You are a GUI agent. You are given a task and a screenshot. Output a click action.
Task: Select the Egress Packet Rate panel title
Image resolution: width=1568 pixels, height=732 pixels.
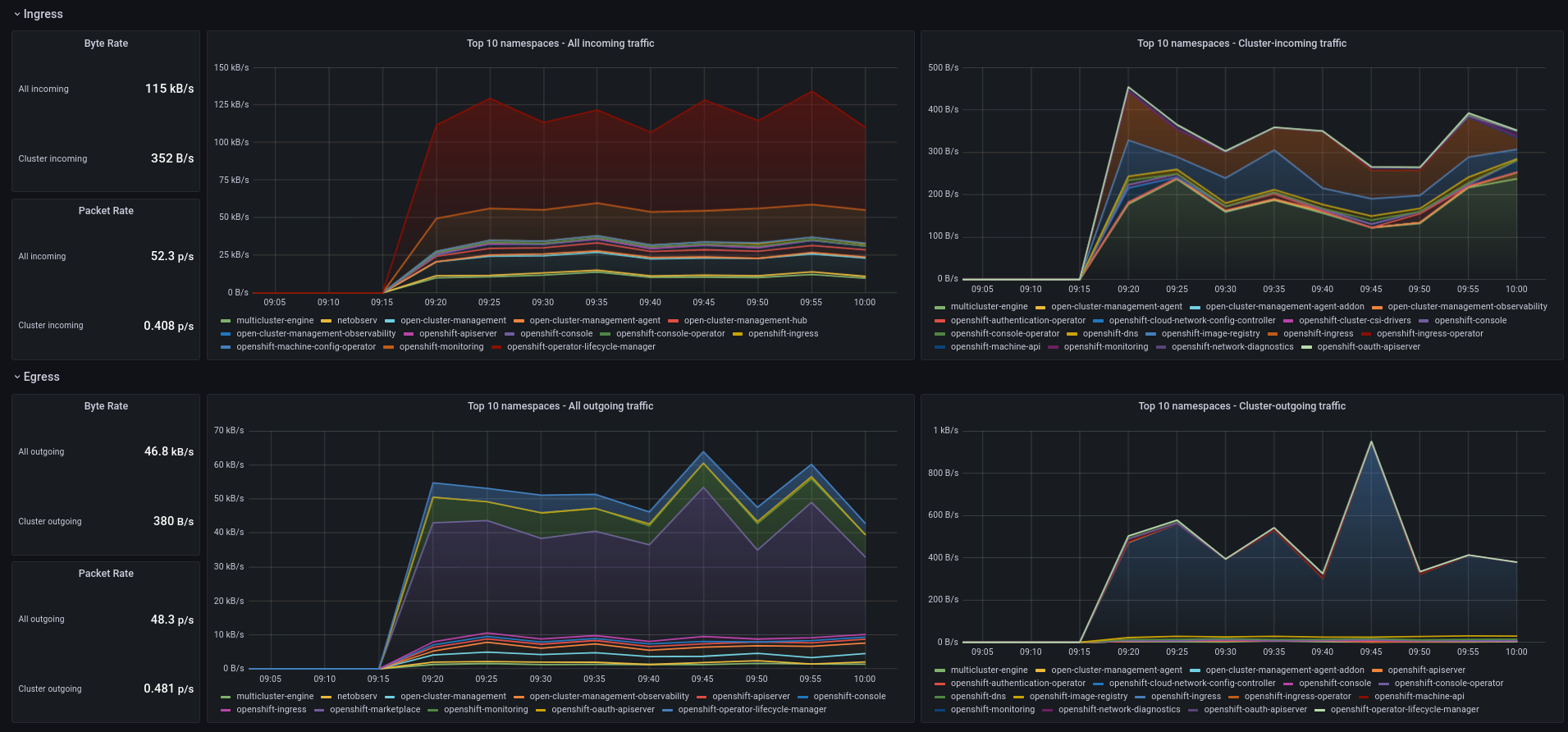tap(106, 574)
